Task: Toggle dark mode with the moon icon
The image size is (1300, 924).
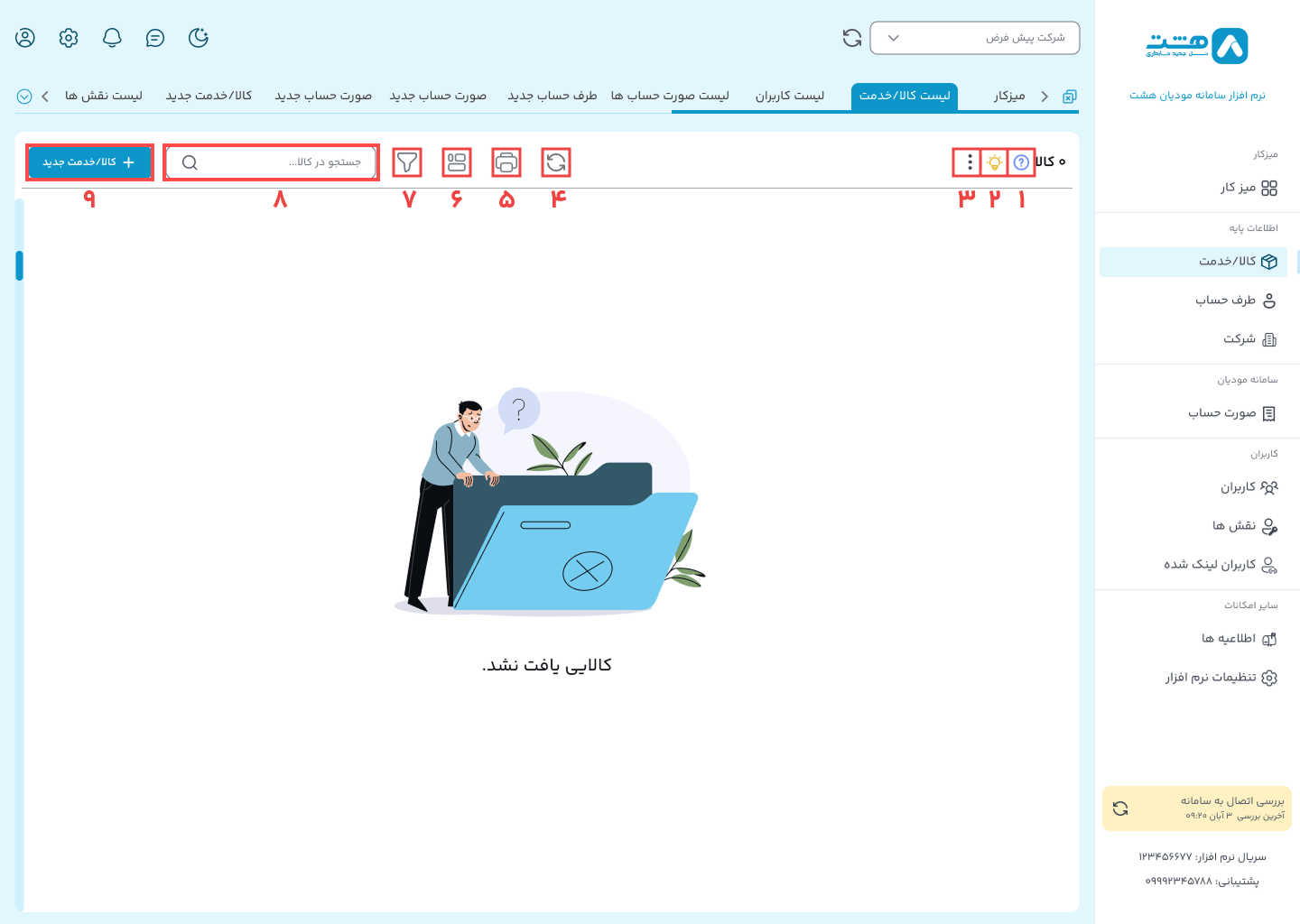Action: (198, 38)
